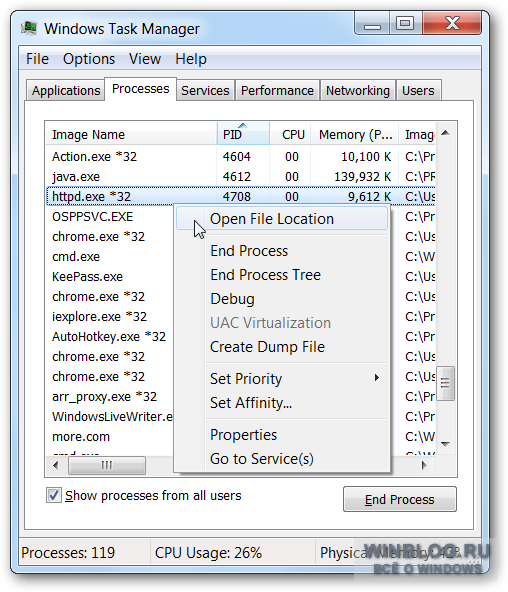
Task: Click the End Process button
Action: coord(400,499)
